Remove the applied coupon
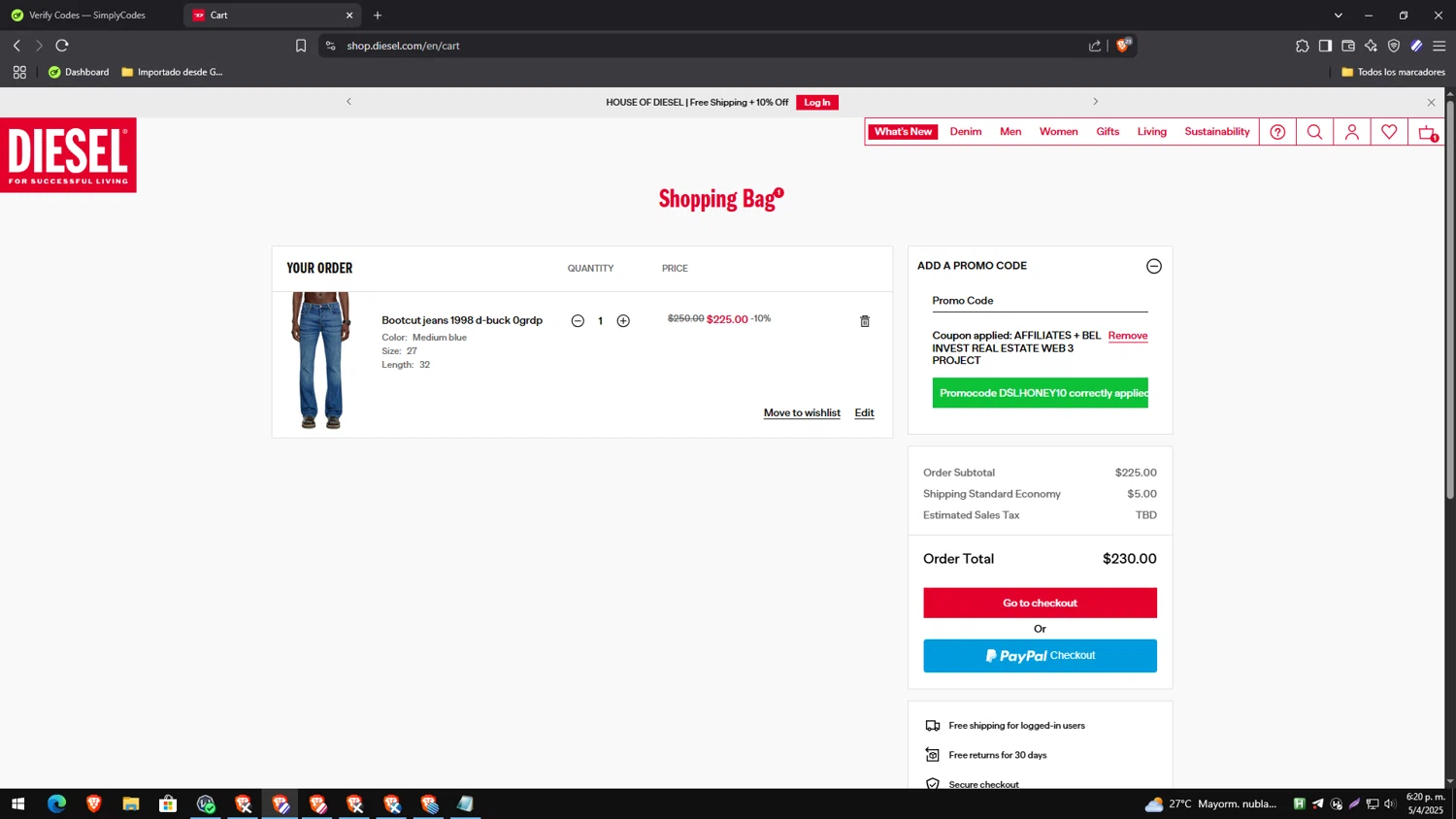Viewport: 1456px width, 819px height. [x=1128, y=336]
